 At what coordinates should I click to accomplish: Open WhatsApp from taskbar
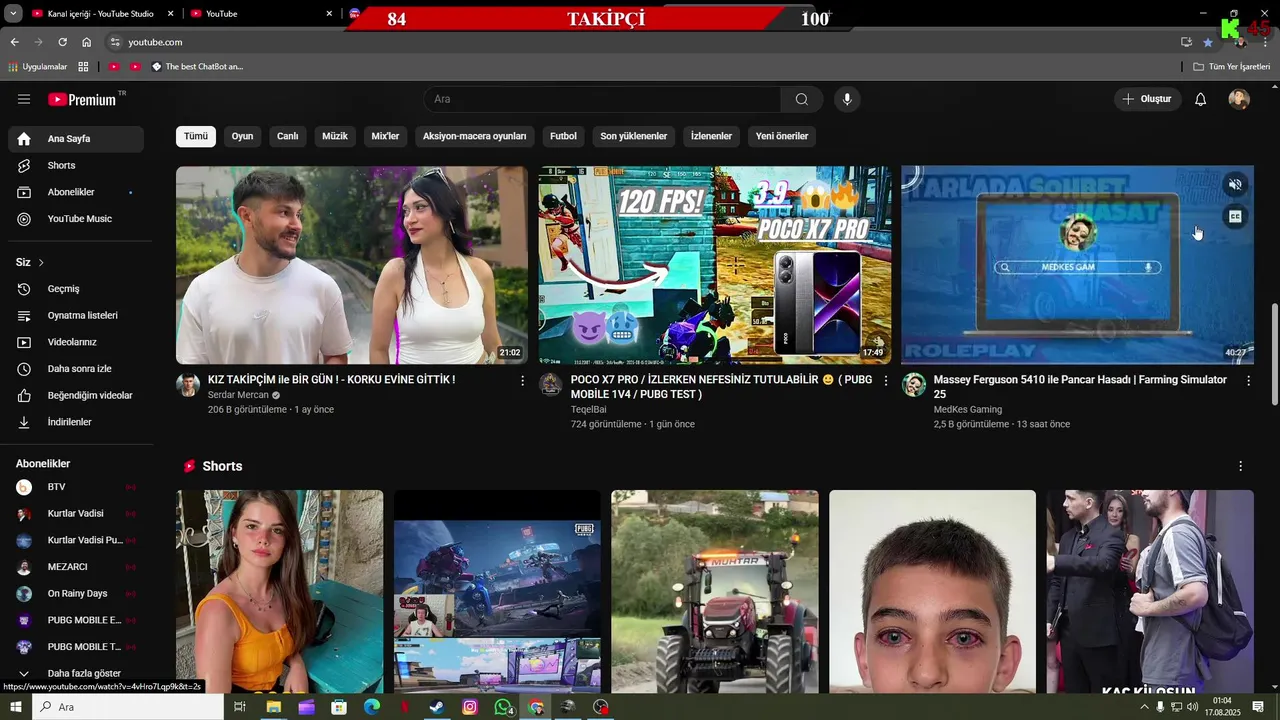[503, 707]
